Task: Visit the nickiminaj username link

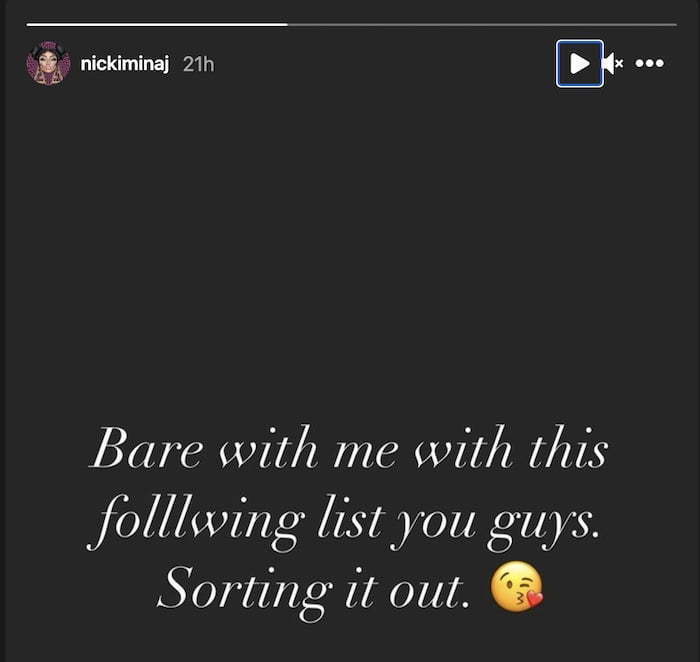Action: point(125,64)
